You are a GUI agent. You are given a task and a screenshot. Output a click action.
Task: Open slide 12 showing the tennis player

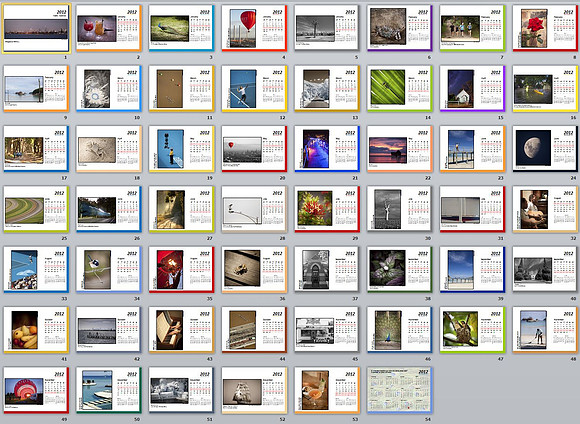point(254,89)
